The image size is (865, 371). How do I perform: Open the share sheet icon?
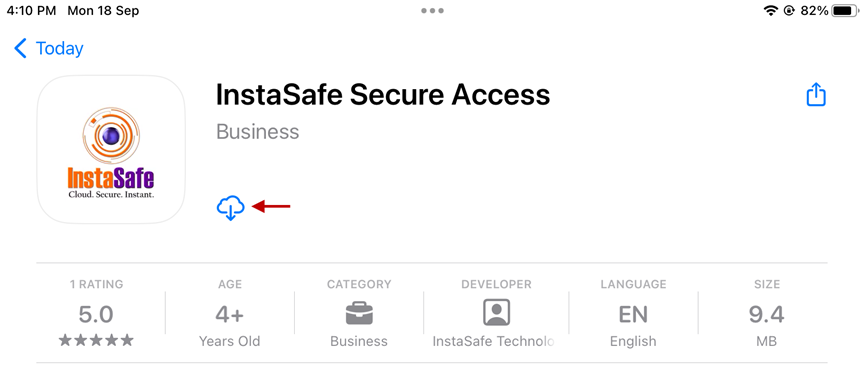816,95
